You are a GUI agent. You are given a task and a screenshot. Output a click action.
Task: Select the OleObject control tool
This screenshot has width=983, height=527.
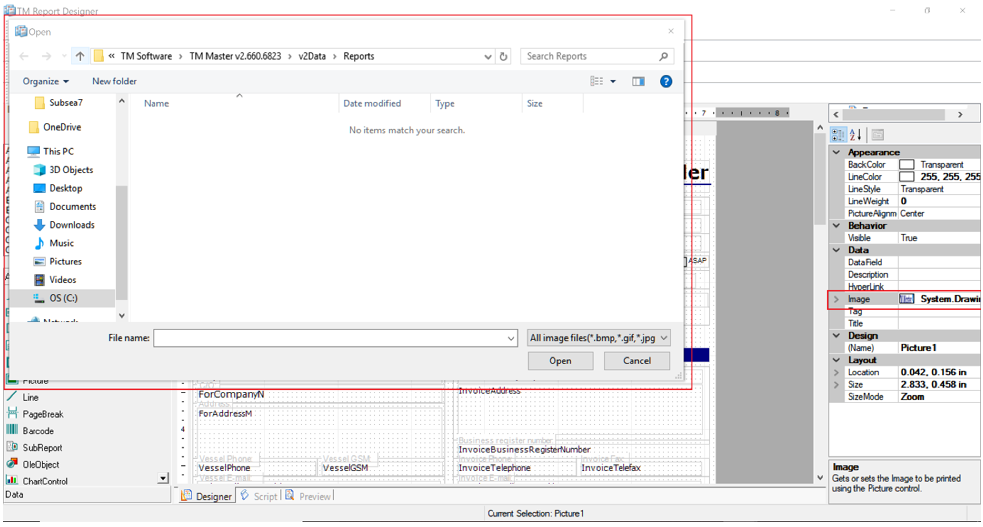pos(41,464)
